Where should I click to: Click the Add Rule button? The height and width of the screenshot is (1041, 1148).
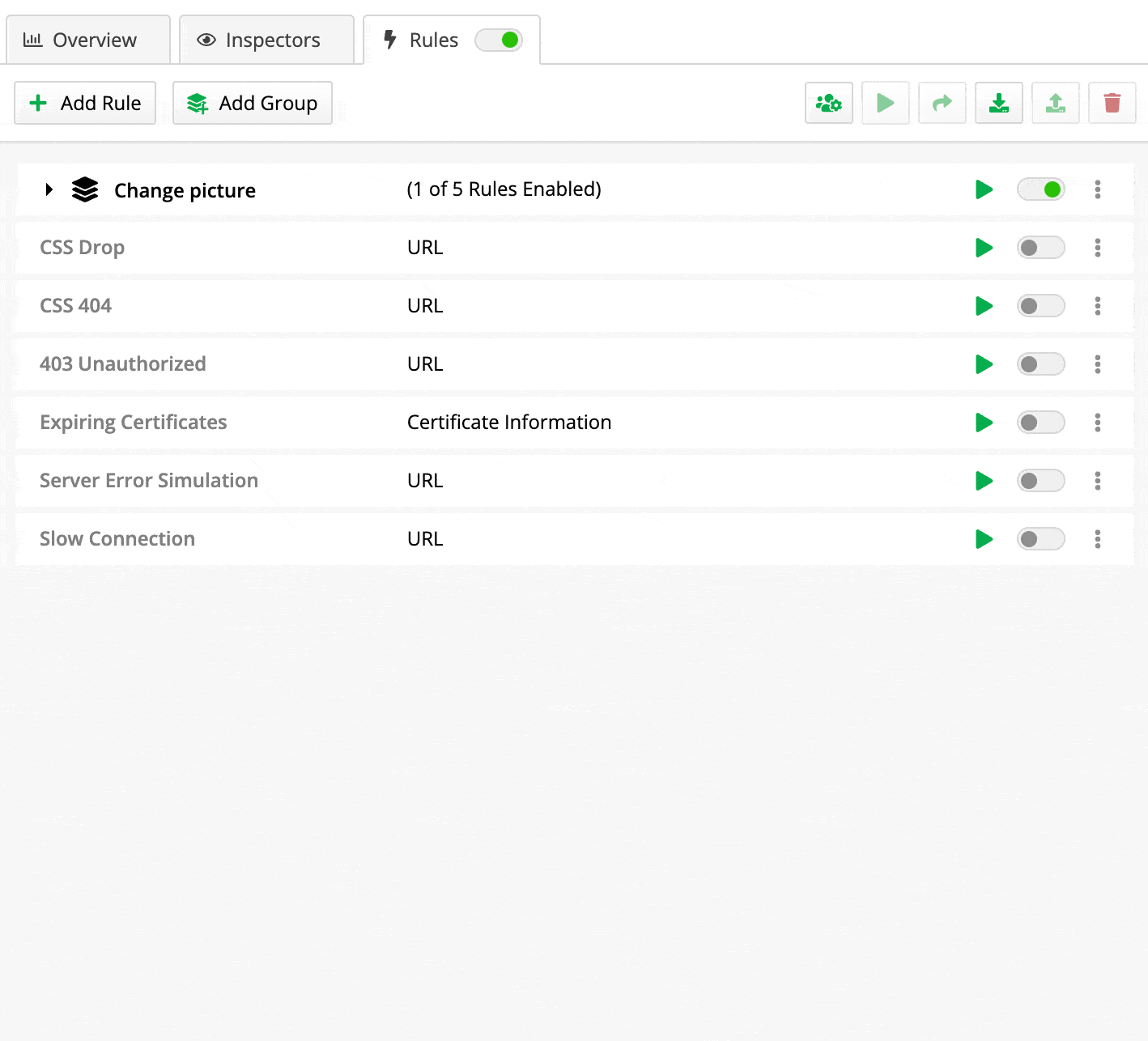tap(85, 103)
